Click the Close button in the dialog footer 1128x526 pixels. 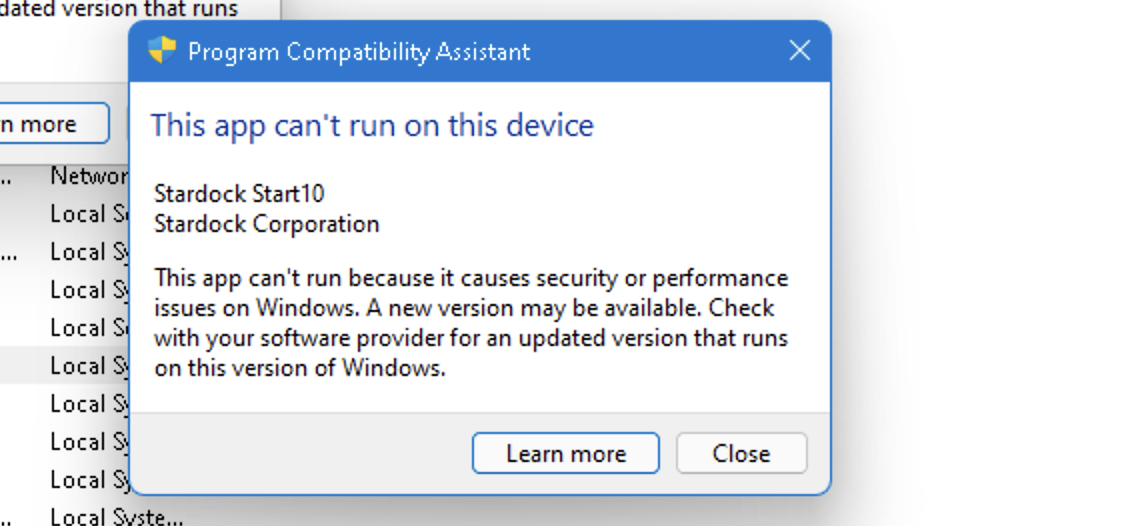[742, 453]
